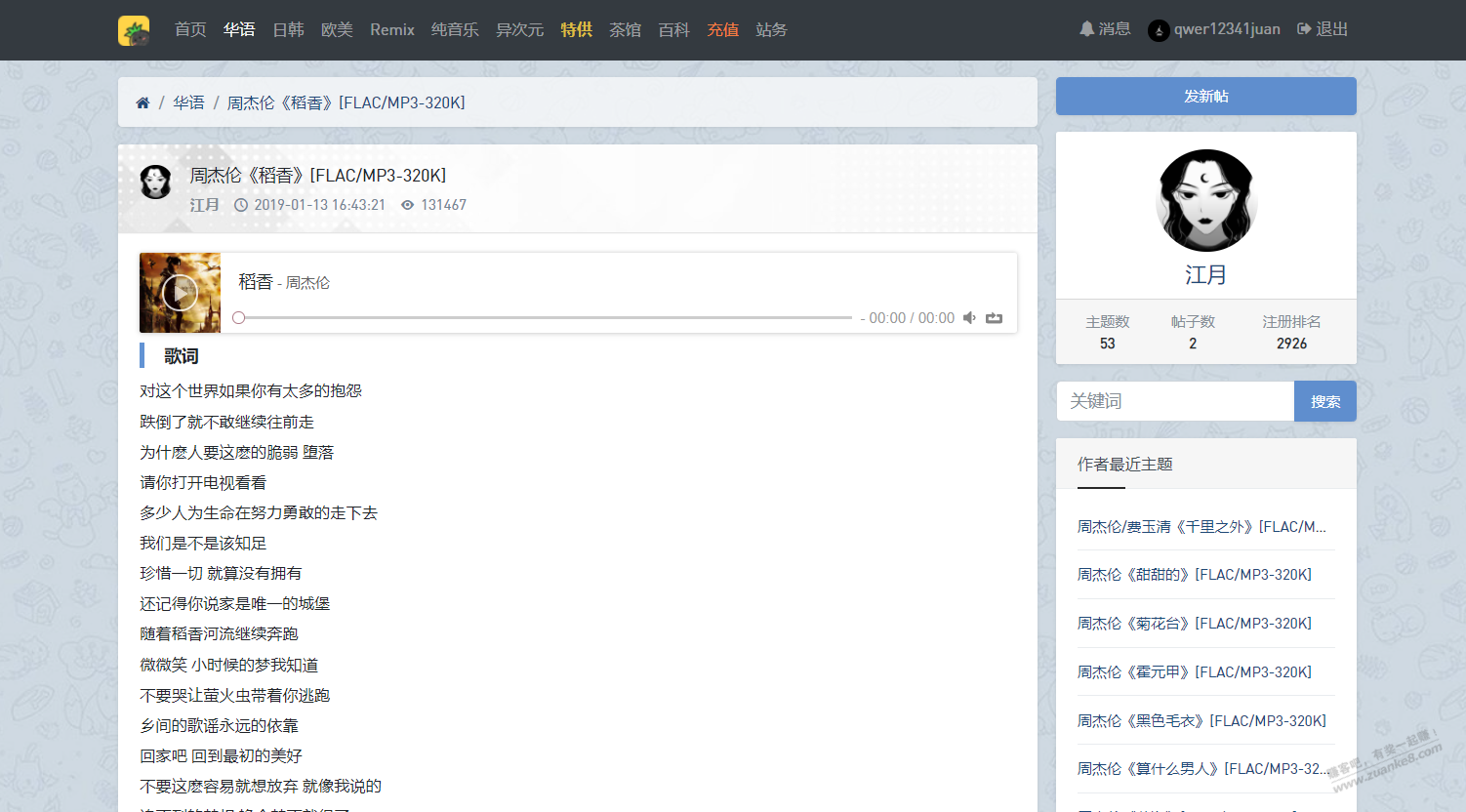
Task: Click the 作者最近主题 heading
Action: (1125, 465)
